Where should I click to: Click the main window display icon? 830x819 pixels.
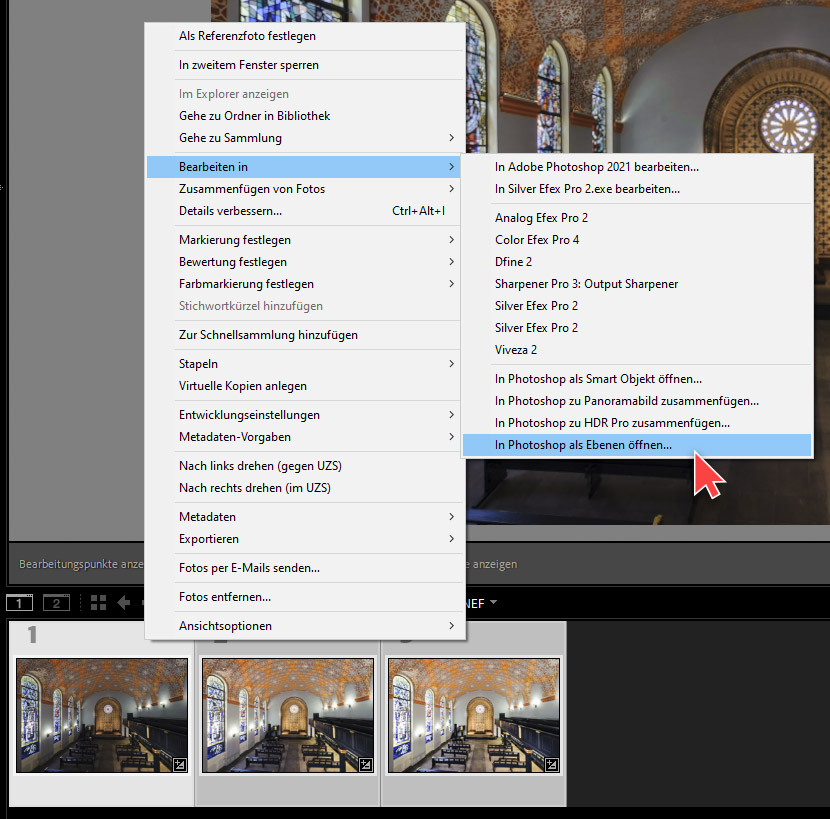[x=20, y=602]
